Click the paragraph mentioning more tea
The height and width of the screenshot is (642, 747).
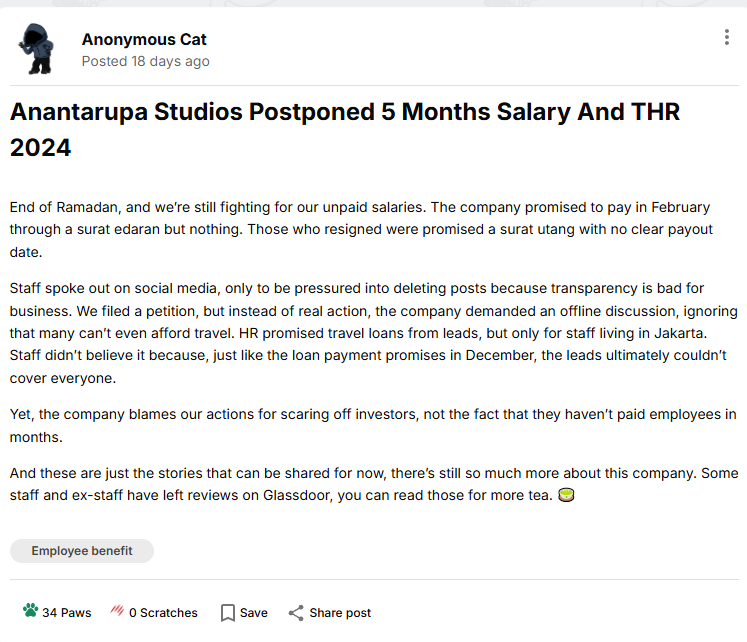374,484
